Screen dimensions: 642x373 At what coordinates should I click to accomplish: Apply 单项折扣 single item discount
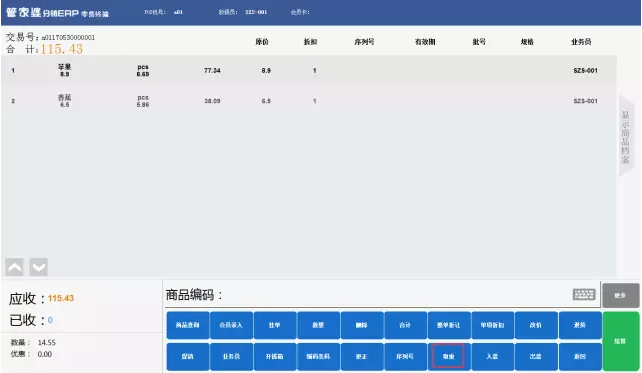point(493,325)
